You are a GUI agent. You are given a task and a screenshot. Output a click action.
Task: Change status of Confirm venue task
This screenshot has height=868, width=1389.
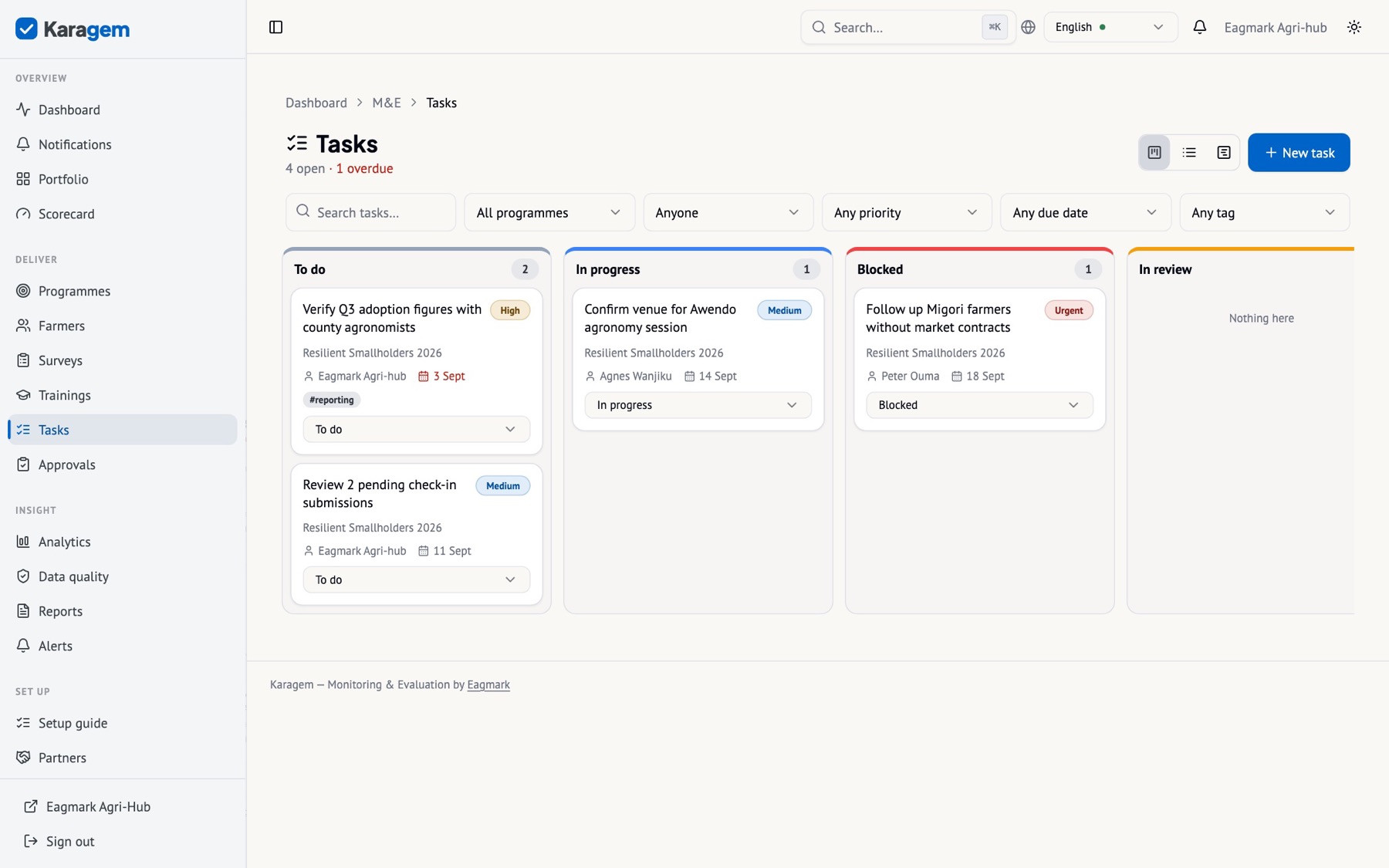[x=698, y=405]
